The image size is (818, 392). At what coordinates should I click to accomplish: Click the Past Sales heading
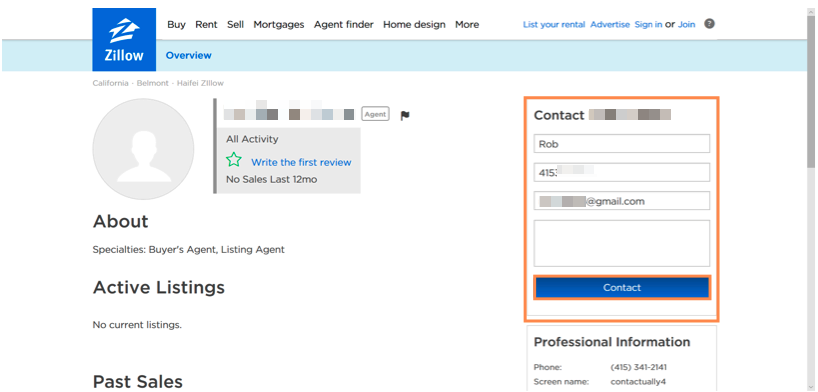pyautogui.click(x=138, y=381)
